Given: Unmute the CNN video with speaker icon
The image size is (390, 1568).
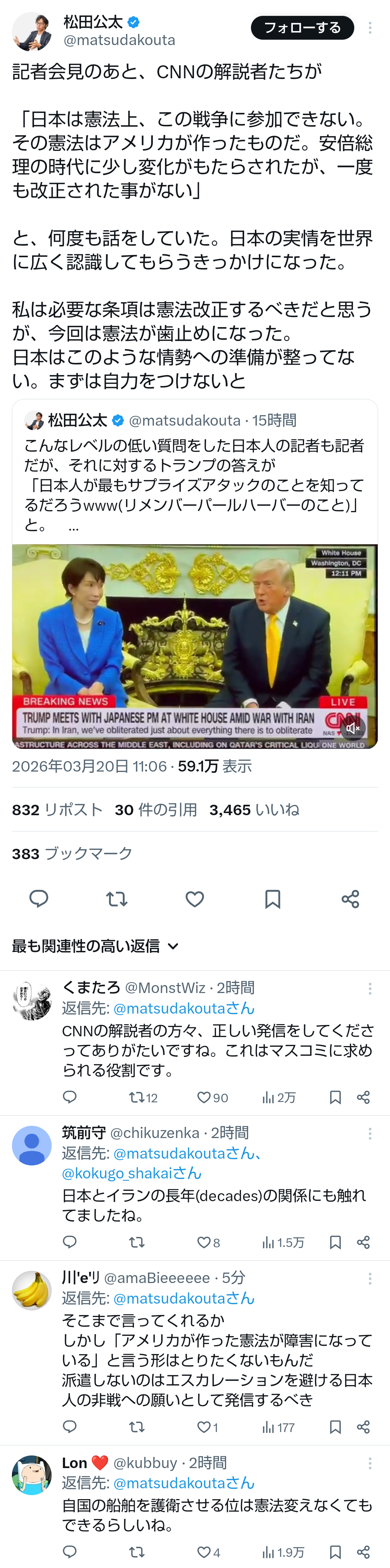Looking at the screenshot, I should pos(353,728).
